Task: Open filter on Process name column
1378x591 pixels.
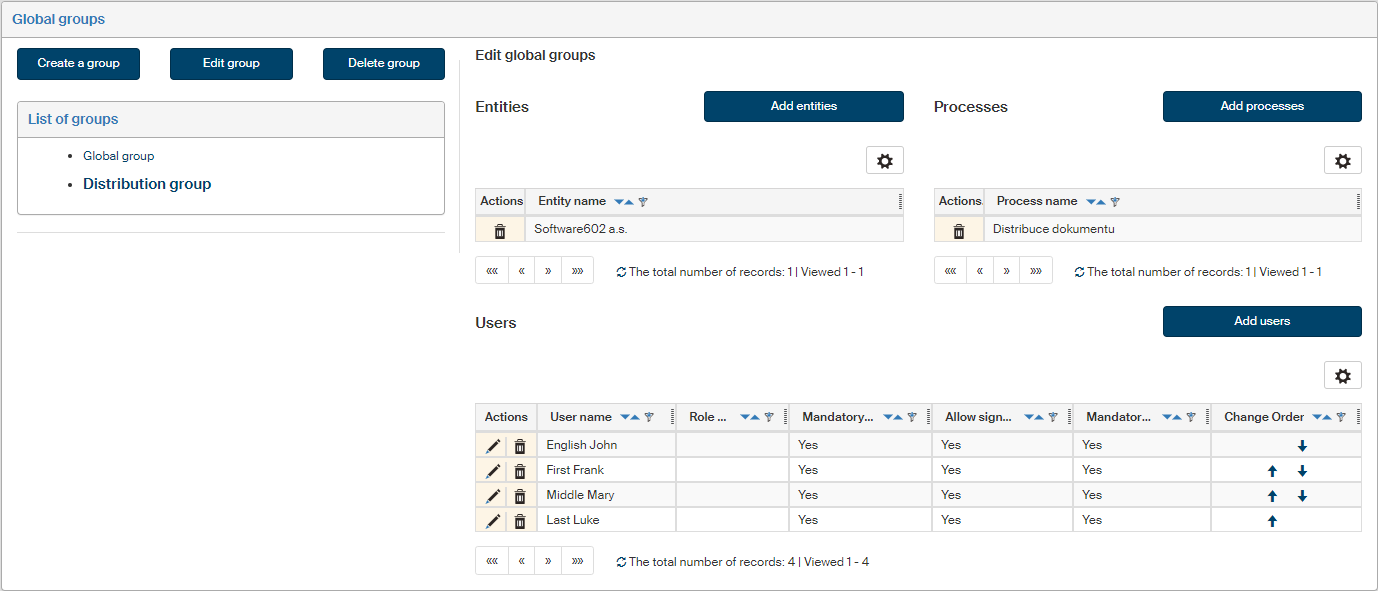Action: tap(1115, 202)
